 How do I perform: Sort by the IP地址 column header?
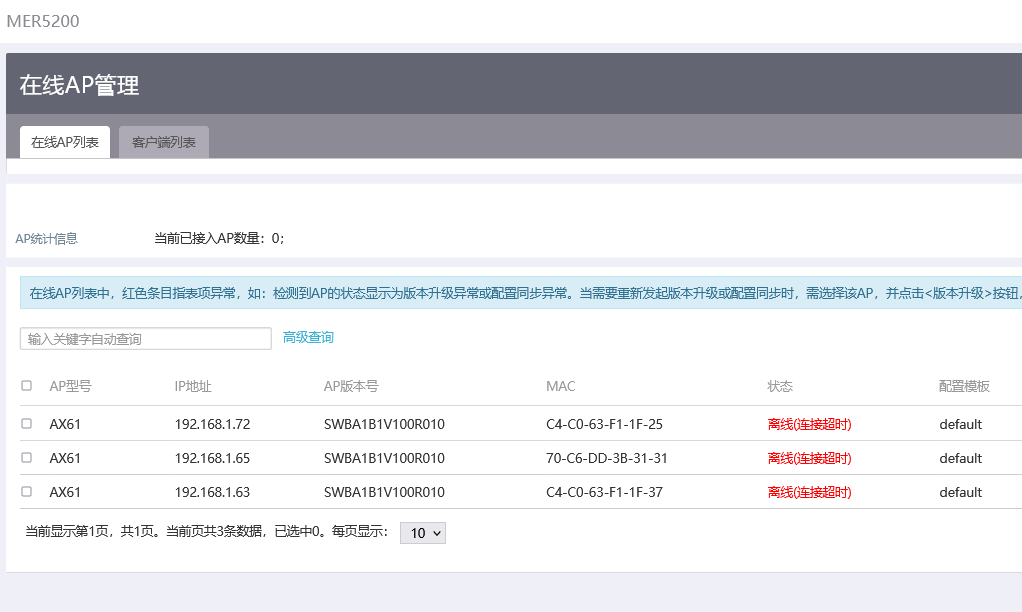[x=193, y=386]
